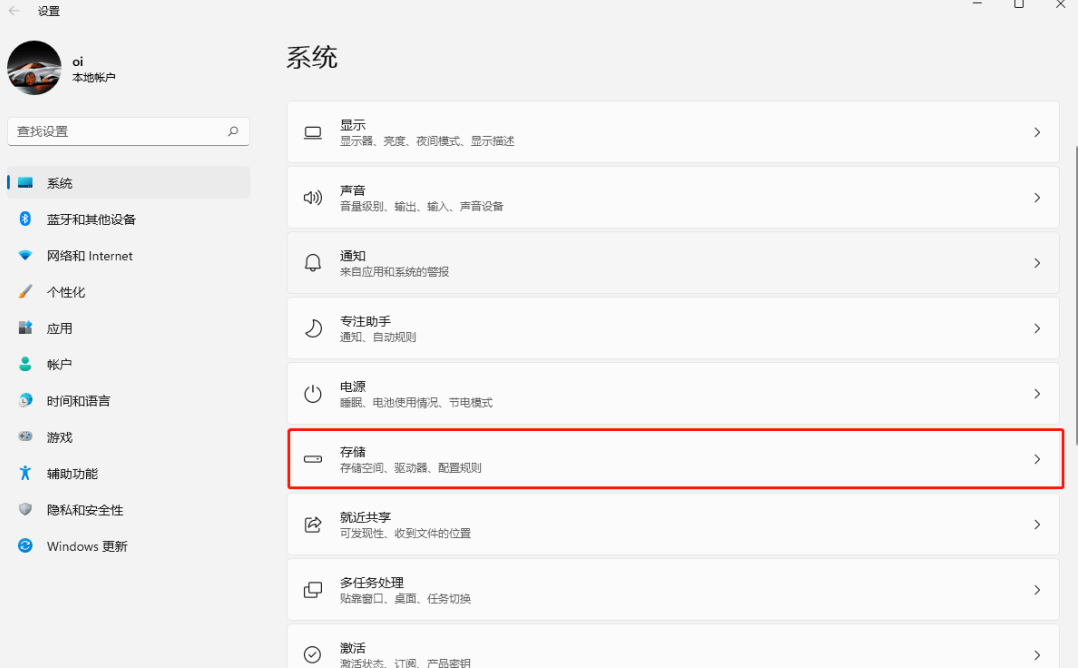Open the 隐私和安全性 section
The width and height of the screenshot is (1078, 668).
tap(85, 510)
